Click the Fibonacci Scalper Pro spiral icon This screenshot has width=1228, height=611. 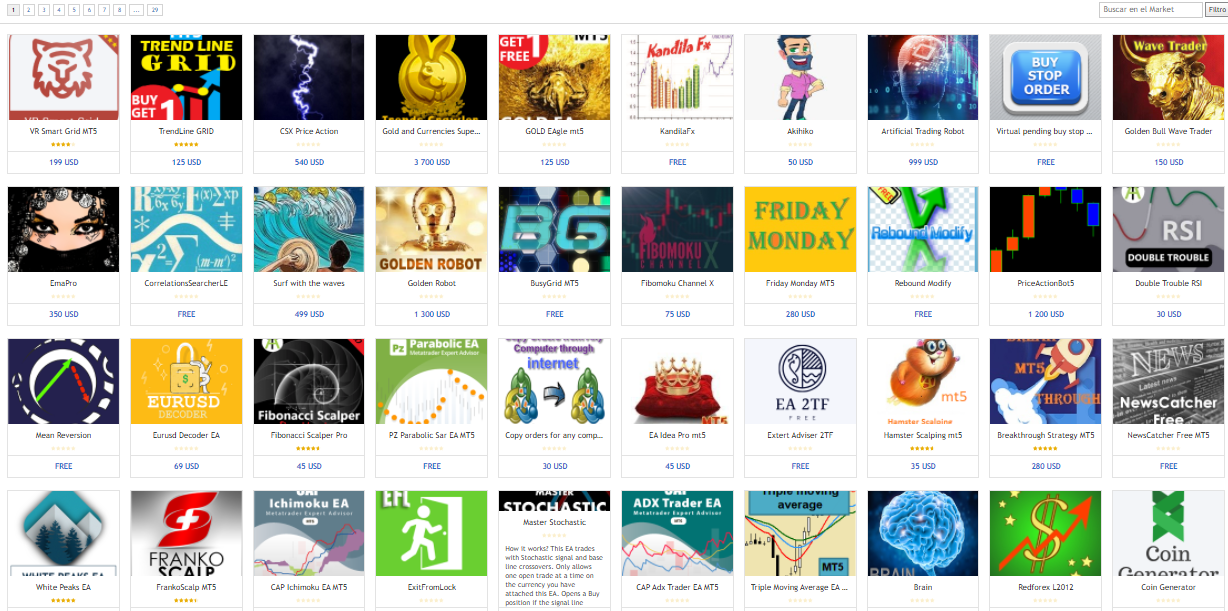309,381
